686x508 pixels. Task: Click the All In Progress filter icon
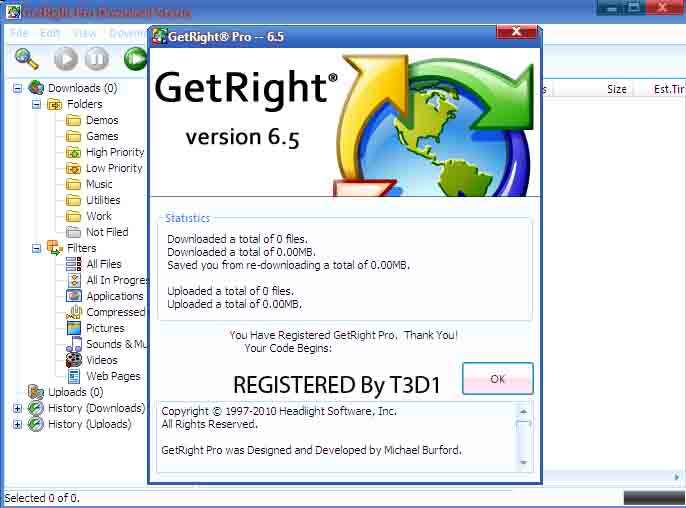click(x=74, y=280)
